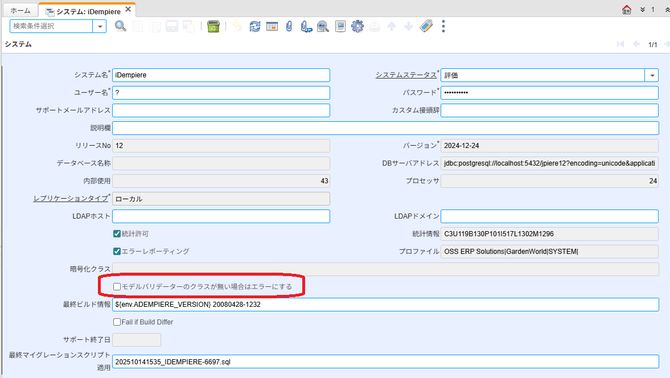This screenshot has width=670, height=378.
Task: Click the カスタム接頭辞 input field
Action: tap(550, 110)
